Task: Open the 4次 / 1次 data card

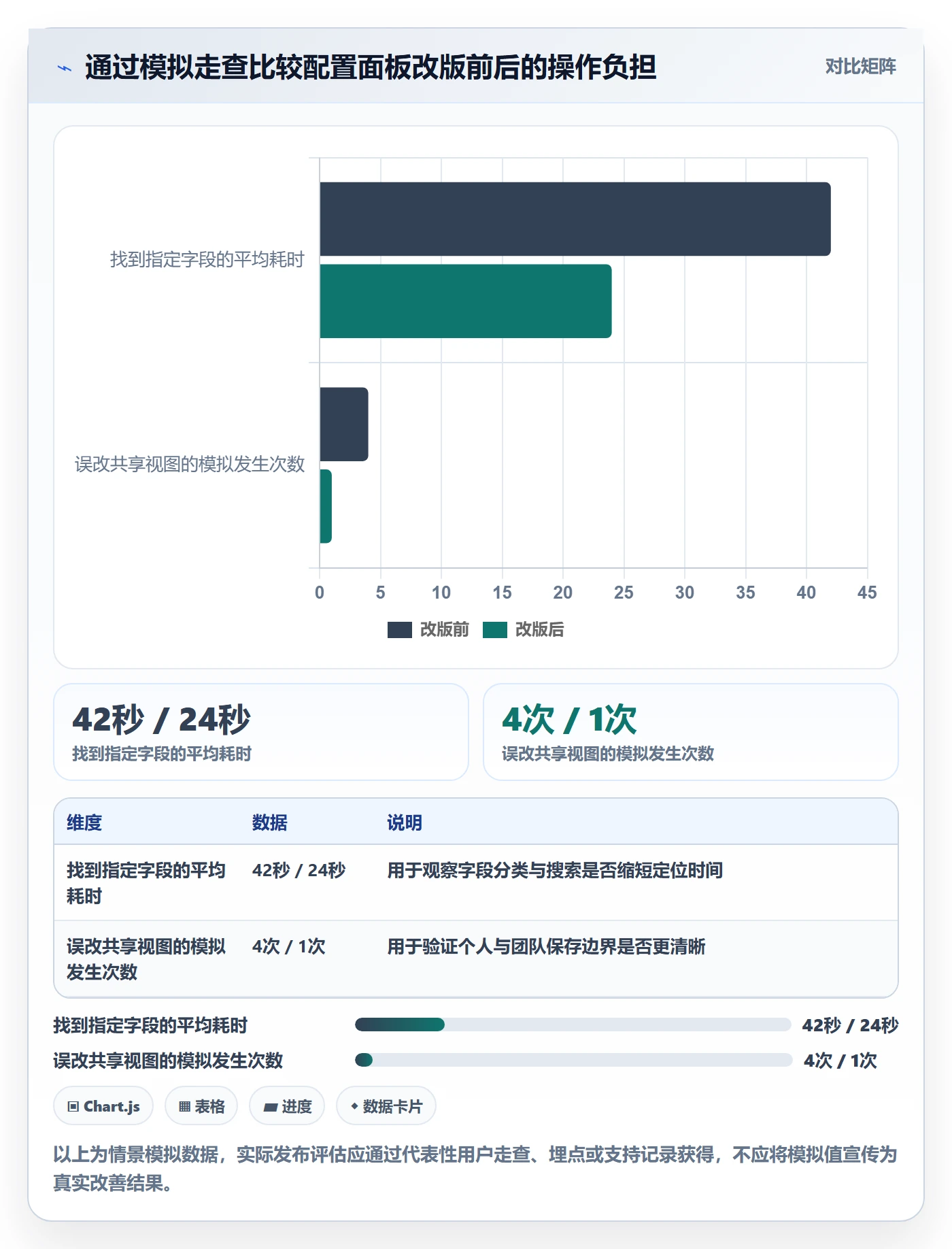Action: [691, 732]
